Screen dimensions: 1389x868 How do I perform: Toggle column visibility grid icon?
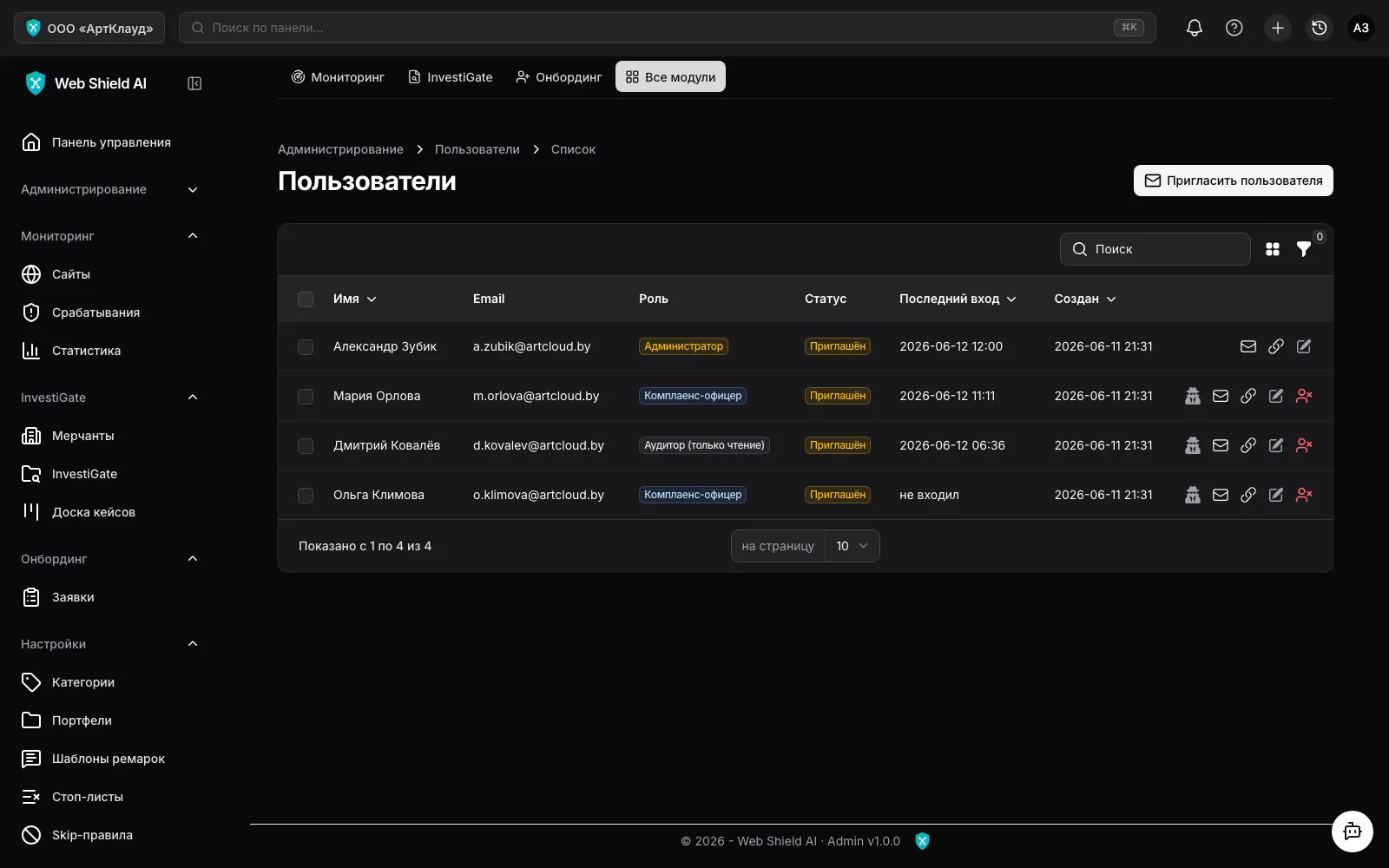coord(1273,249)
